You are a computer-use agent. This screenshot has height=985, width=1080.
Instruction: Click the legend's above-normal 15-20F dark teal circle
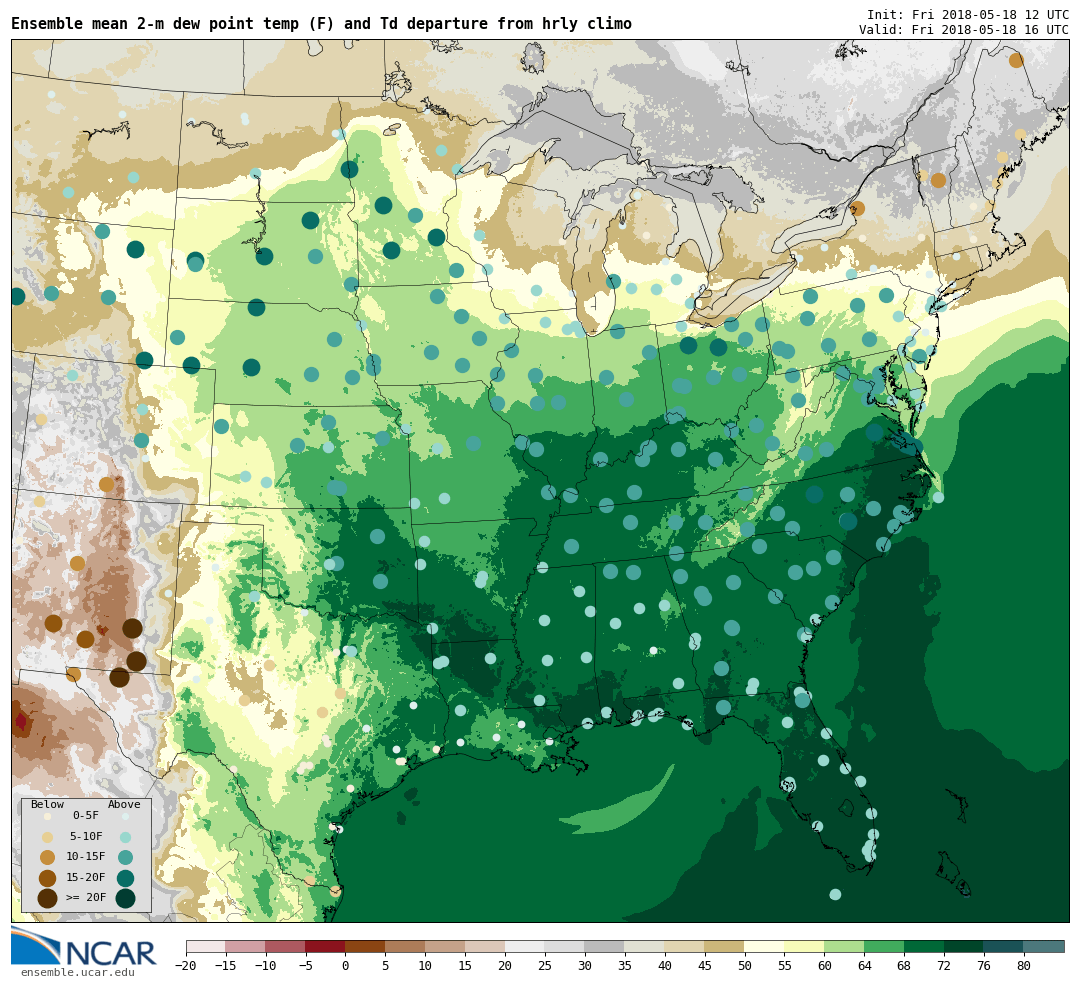[125, 878]
